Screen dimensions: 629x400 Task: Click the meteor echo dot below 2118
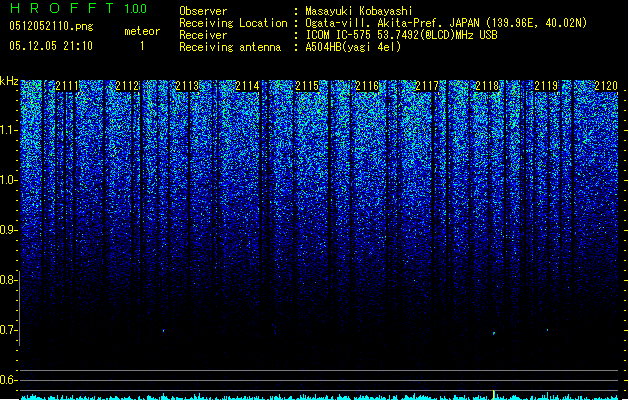pos(494,333)
